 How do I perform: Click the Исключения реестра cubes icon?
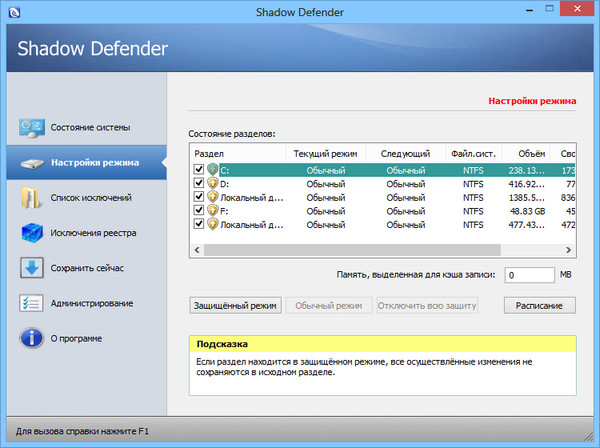tap(29, 233)
